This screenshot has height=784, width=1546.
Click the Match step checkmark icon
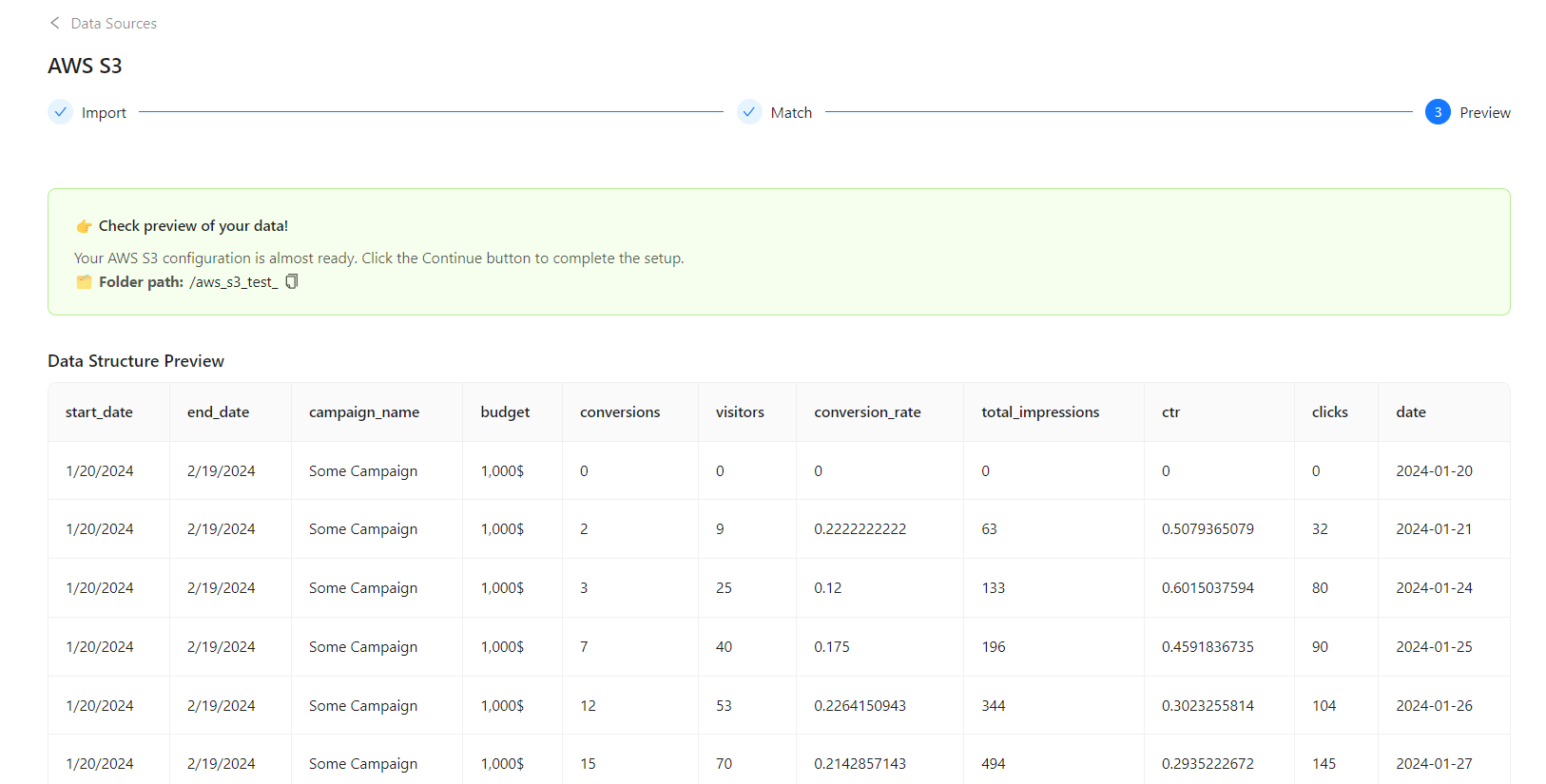[x=749, y=112]
